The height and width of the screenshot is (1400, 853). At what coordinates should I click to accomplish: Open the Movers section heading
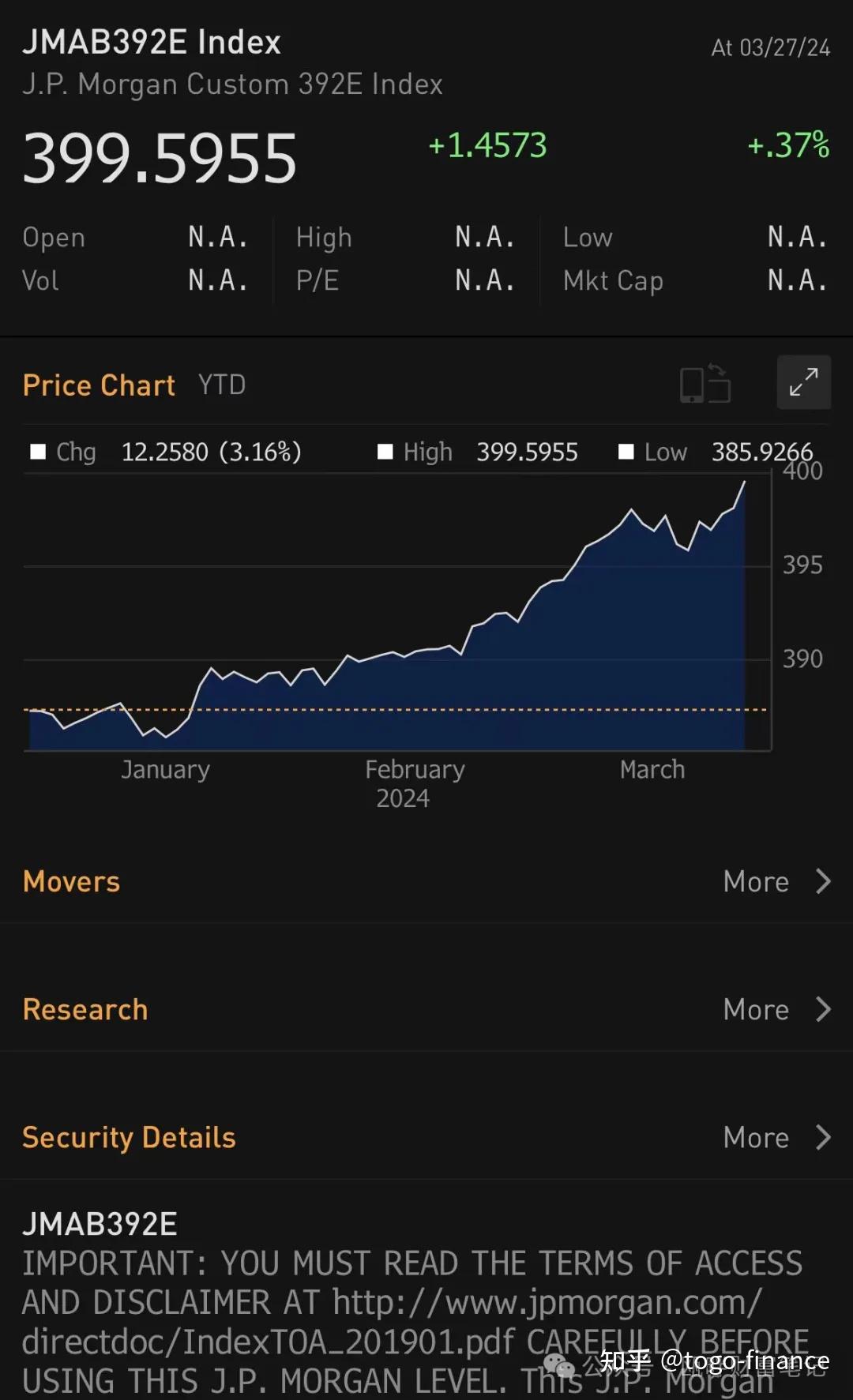coord(72,882)
